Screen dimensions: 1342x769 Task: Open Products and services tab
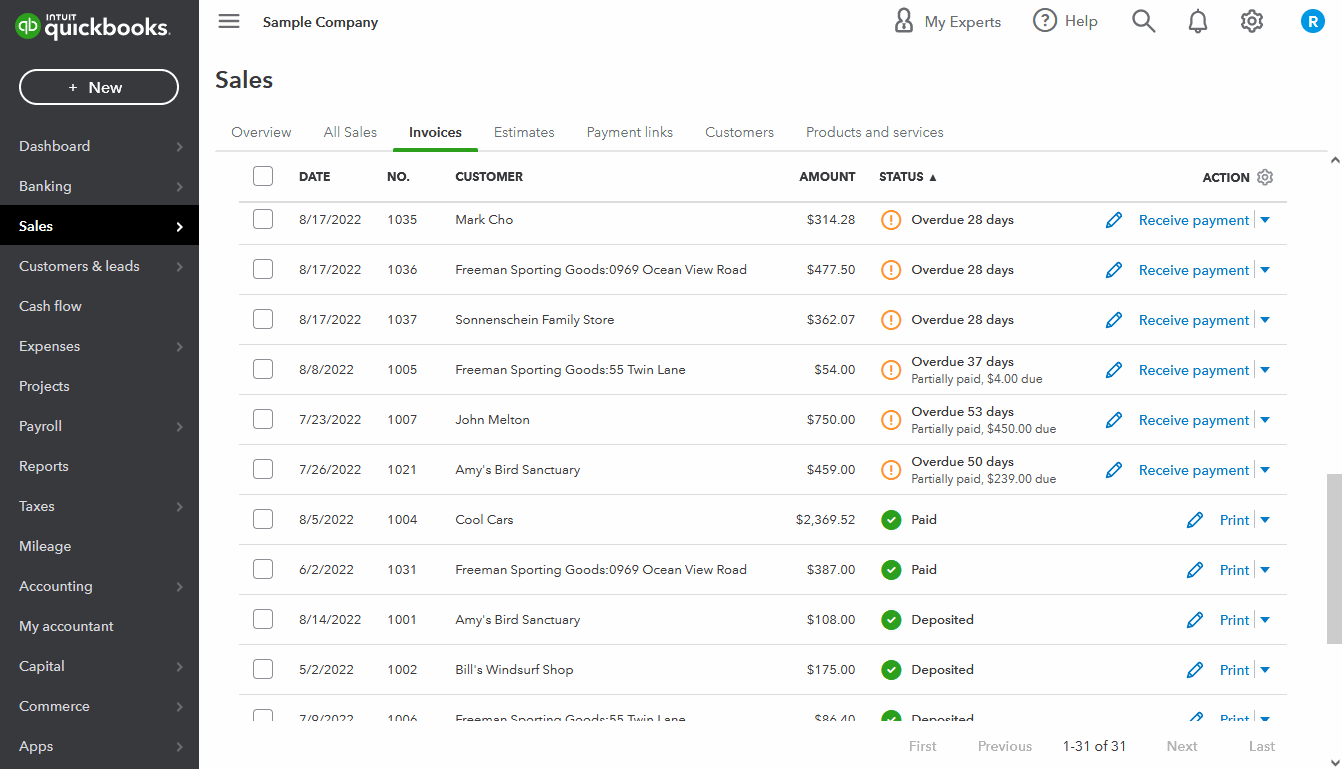point(875,132)
